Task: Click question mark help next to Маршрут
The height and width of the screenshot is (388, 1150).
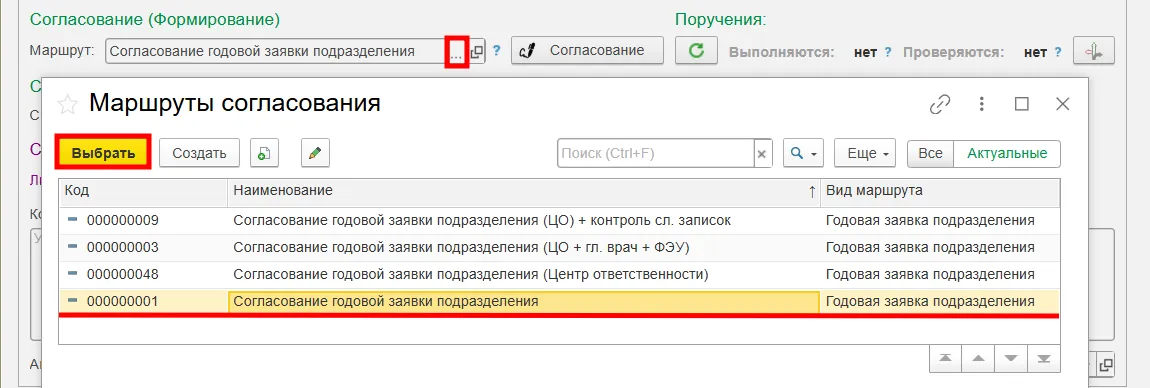Action: point(497,51)
